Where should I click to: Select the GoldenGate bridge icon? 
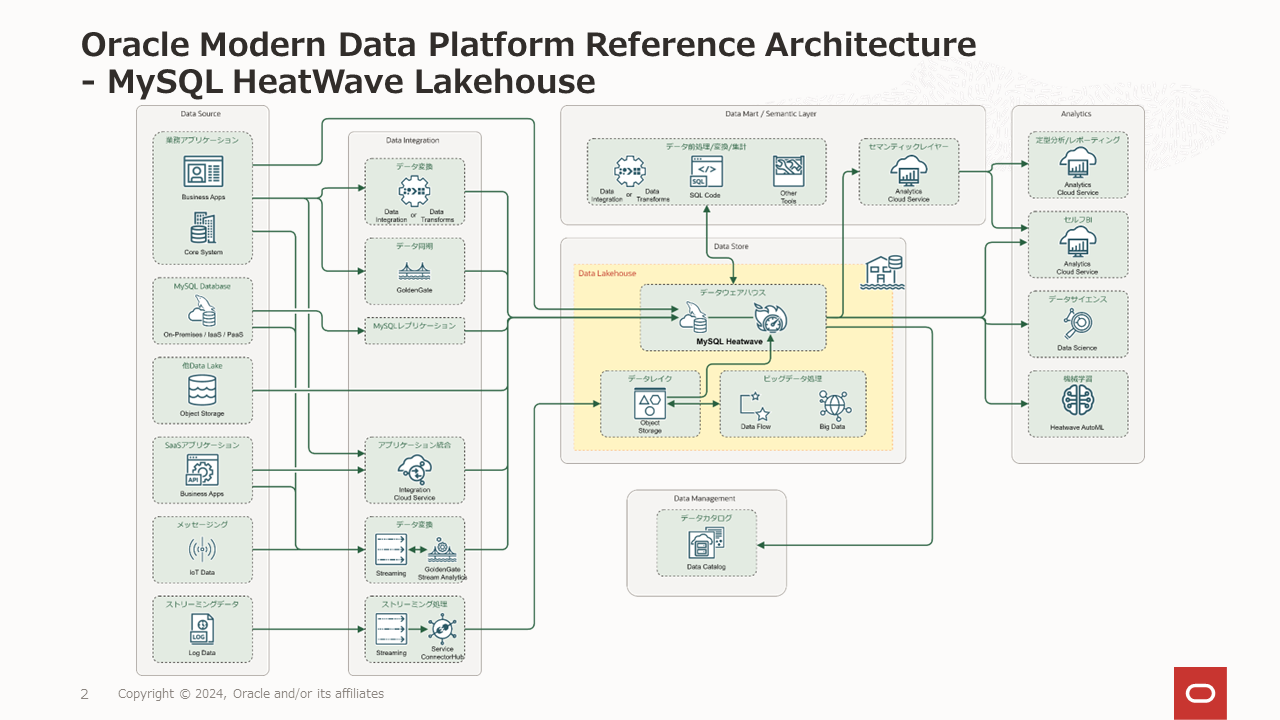coord(414,272)
